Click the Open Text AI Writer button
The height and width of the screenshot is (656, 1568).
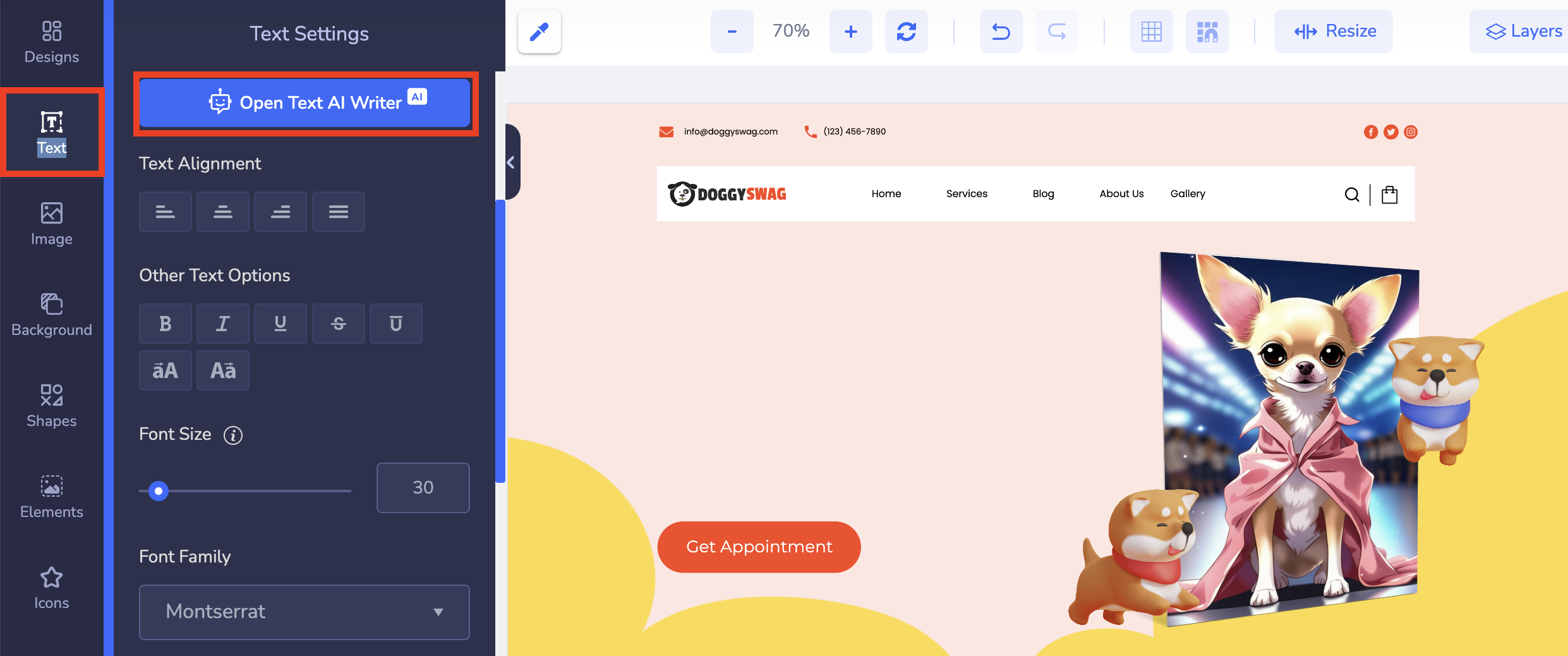[x=306, y=102]
